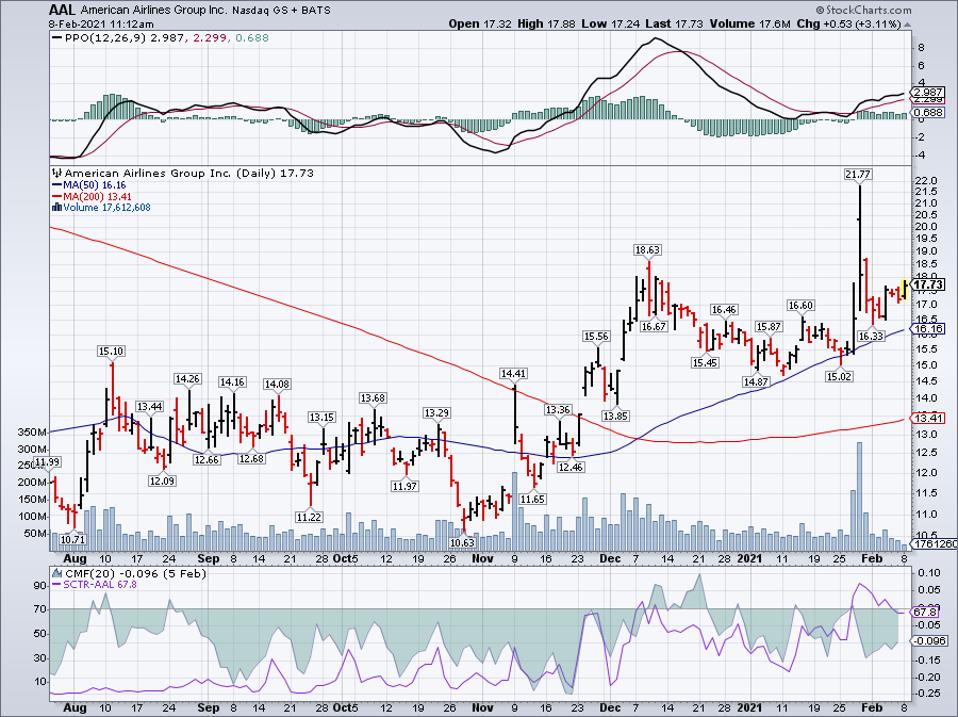The width and height of the screenshot is (958, 717).
Task: Click the 13.15 price annotation
Action: pos(321,418)
